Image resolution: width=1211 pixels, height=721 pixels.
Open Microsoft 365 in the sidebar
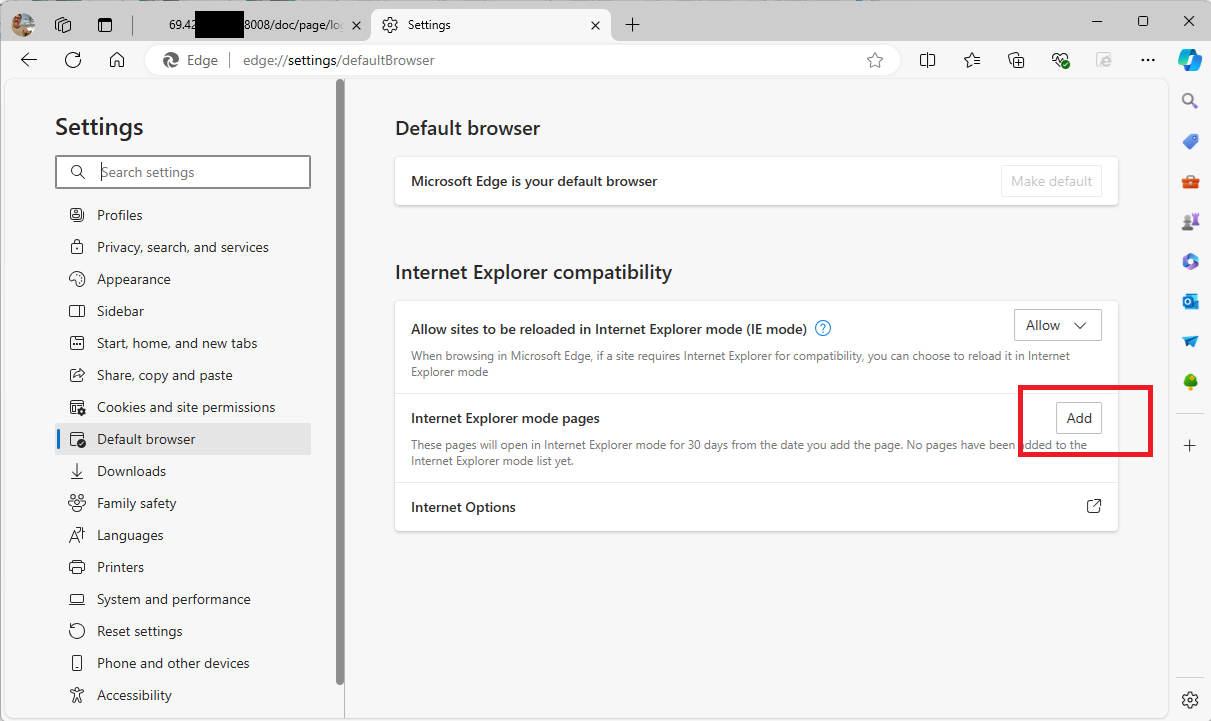tap(1190, 261)
